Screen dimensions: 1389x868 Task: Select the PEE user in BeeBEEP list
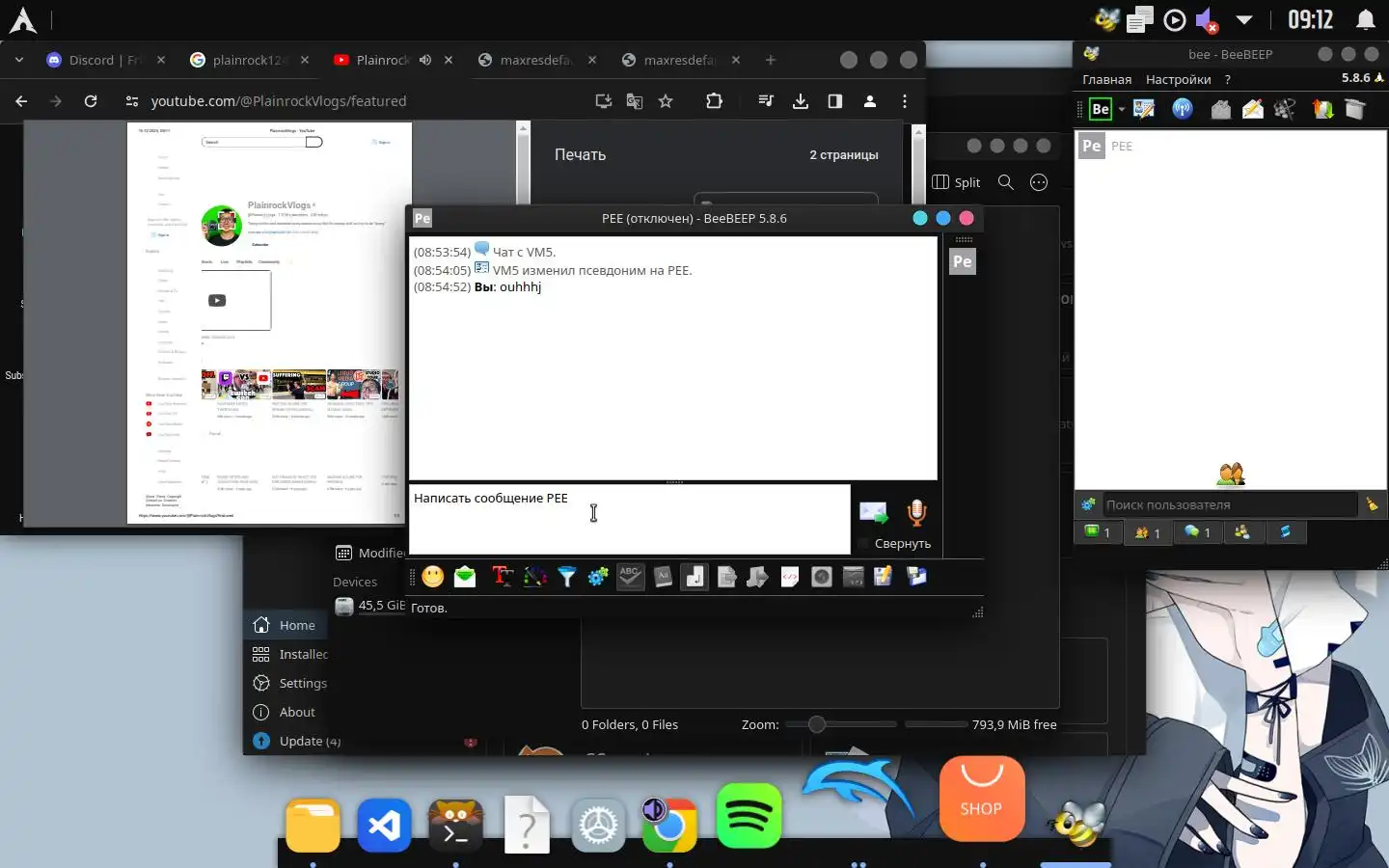coord(1230,147)
